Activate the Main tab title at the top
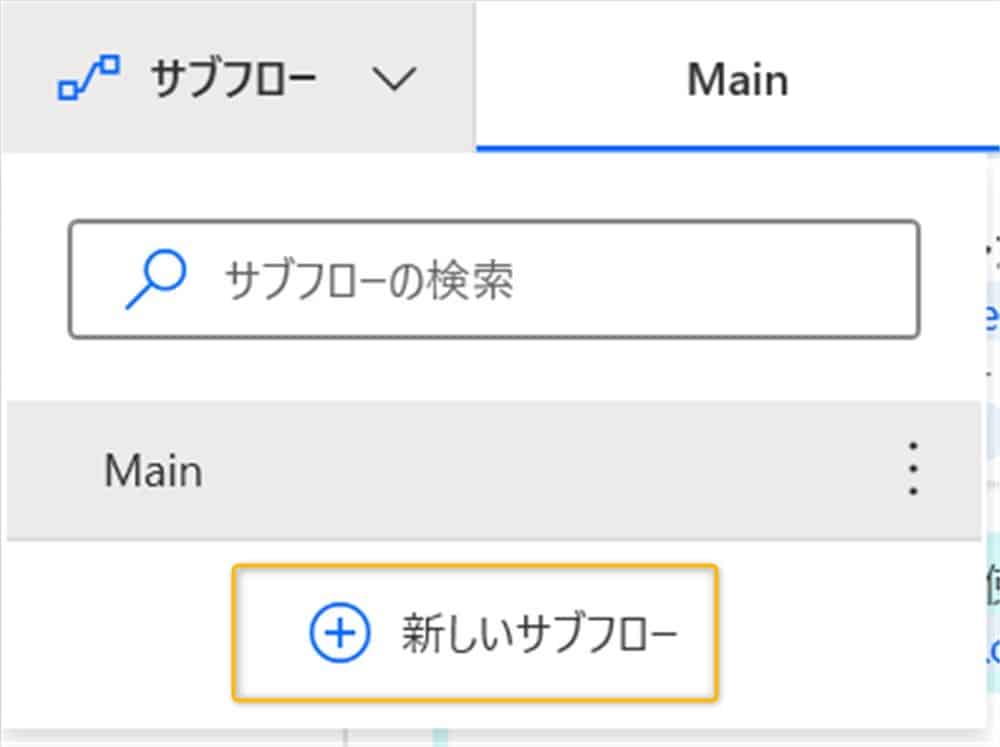The height and width of the screenshot is (747, 1000). click(x=737, y=79)
